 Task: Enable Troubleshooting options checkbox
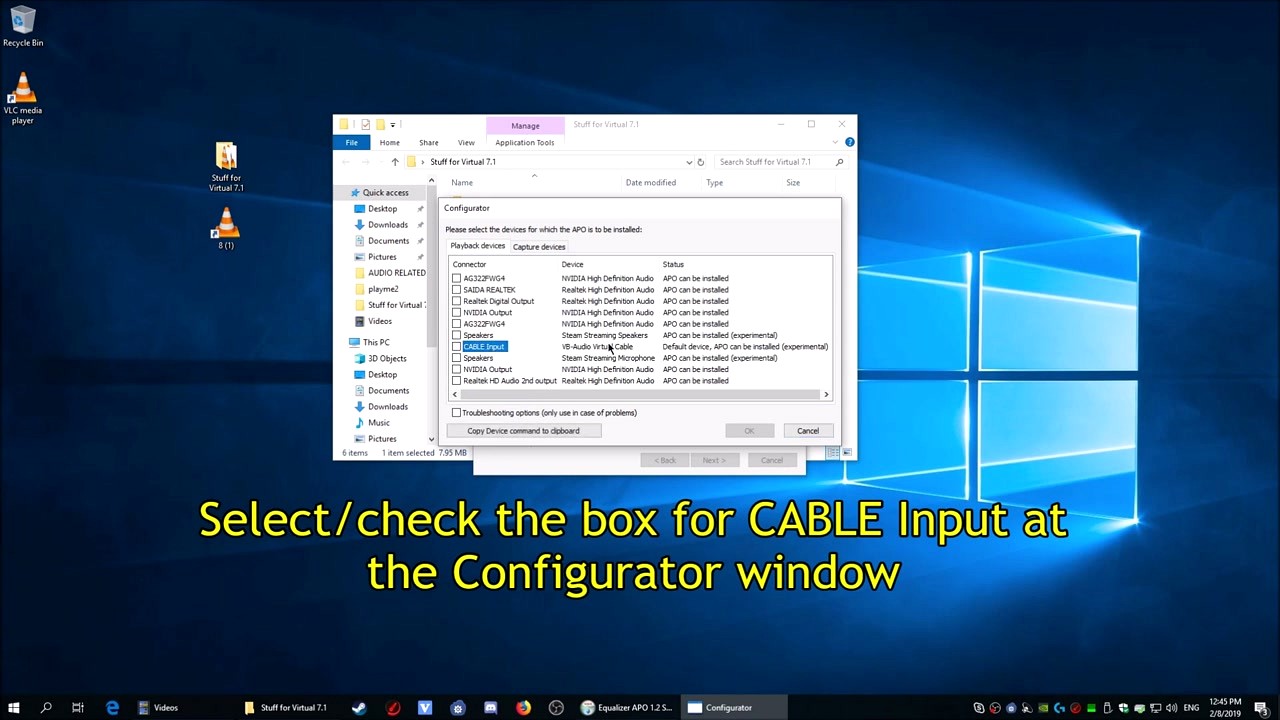tap(457, 412)
